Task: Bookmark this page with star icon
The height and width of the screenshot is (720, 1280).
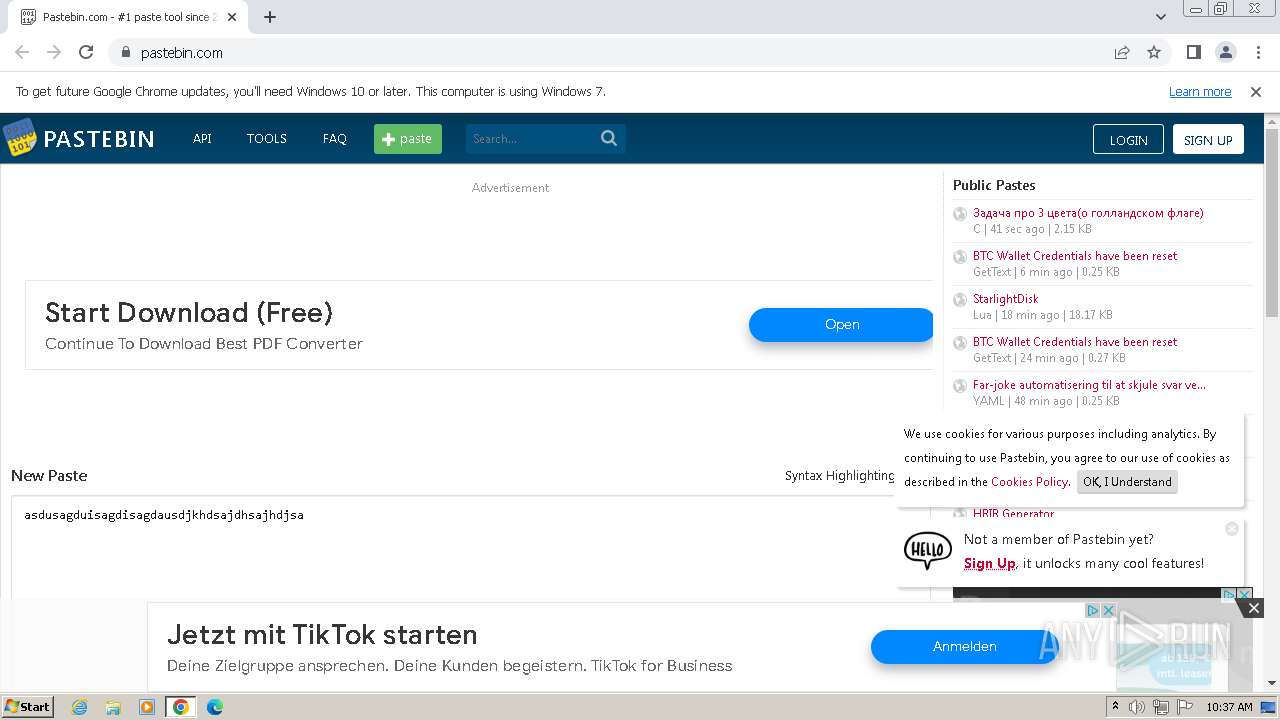Action: pyautogui.click(x=1154, y=52)
